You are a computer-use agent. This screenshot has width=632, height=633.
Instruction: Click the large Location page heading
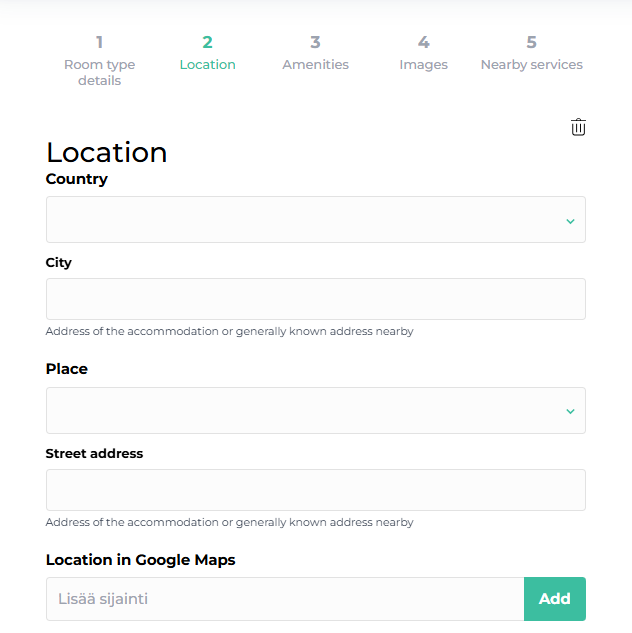point(107,152)
